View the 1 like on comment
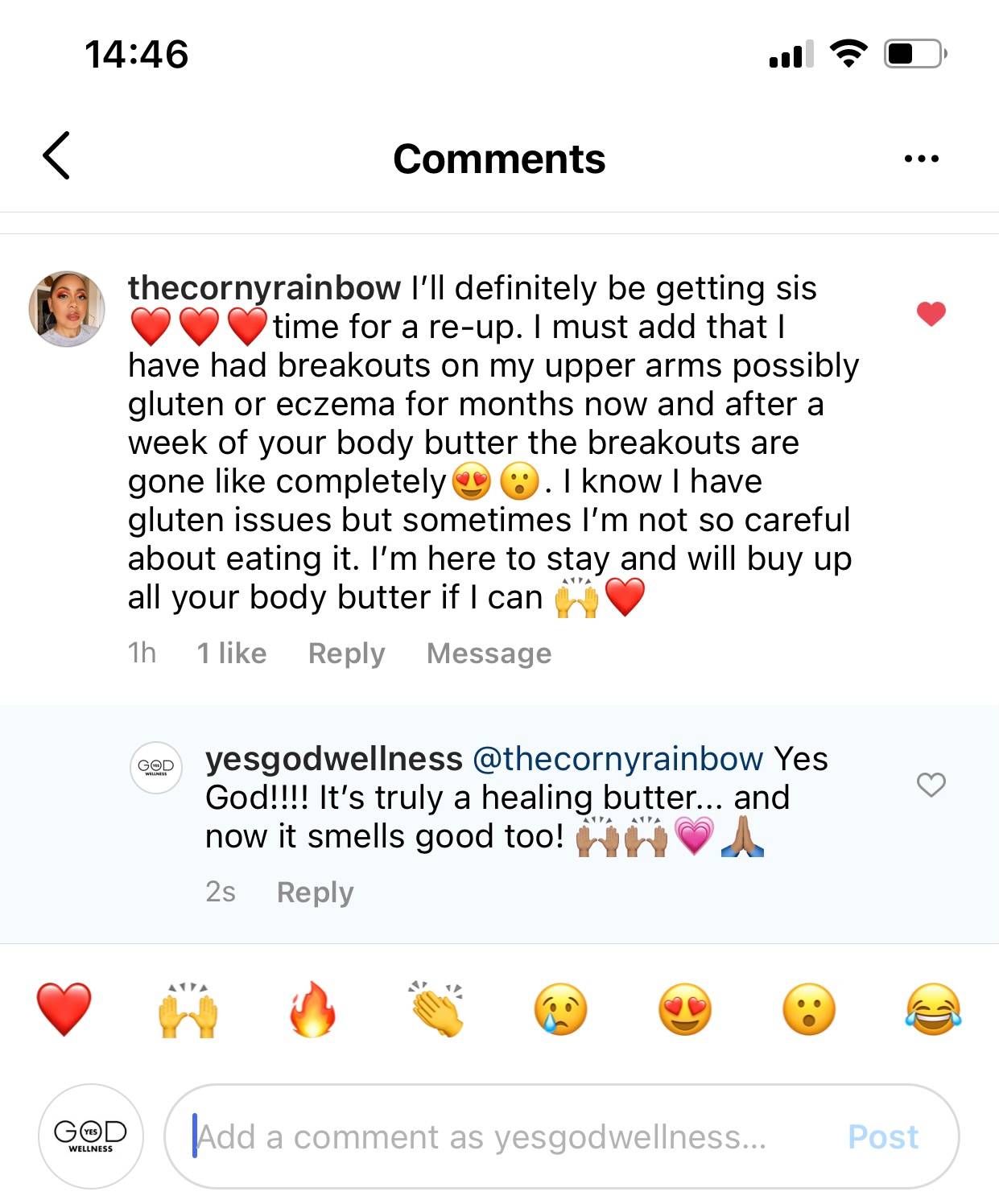999x1204 pixels. coord(232,653)
